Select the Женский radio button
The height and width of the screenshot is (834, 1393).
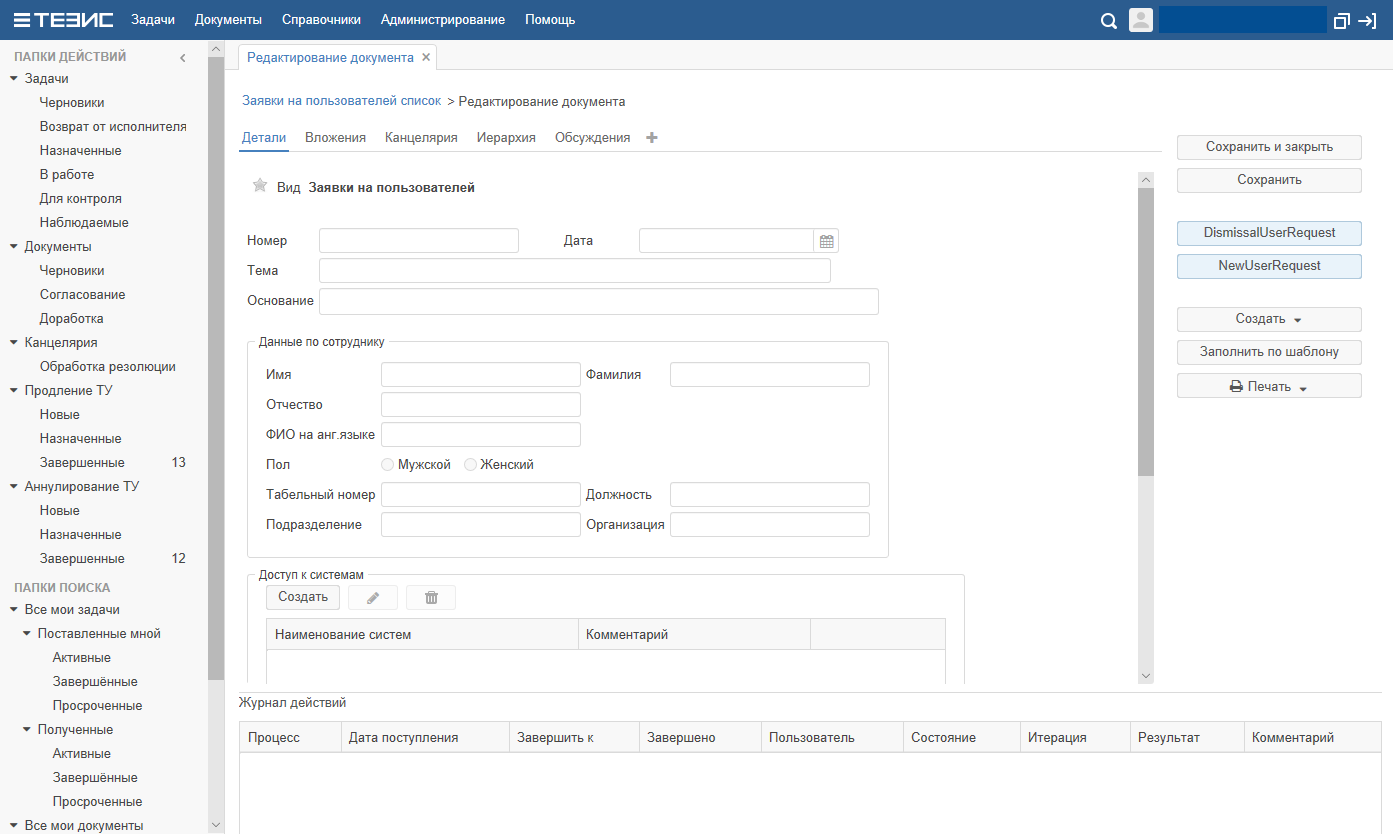(x=470, y=465)
